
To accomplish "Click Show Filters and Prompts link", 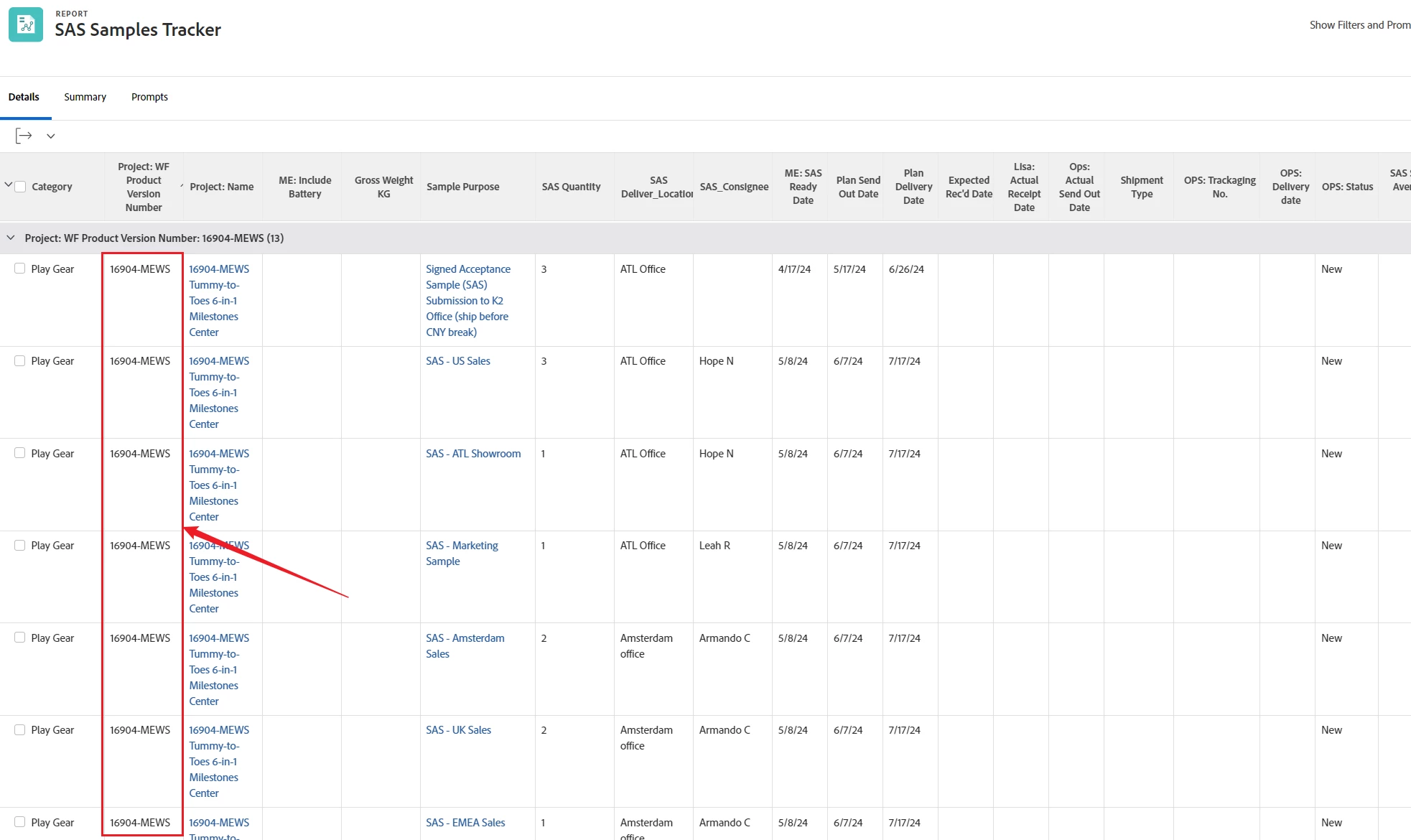I will (1359, 25).
